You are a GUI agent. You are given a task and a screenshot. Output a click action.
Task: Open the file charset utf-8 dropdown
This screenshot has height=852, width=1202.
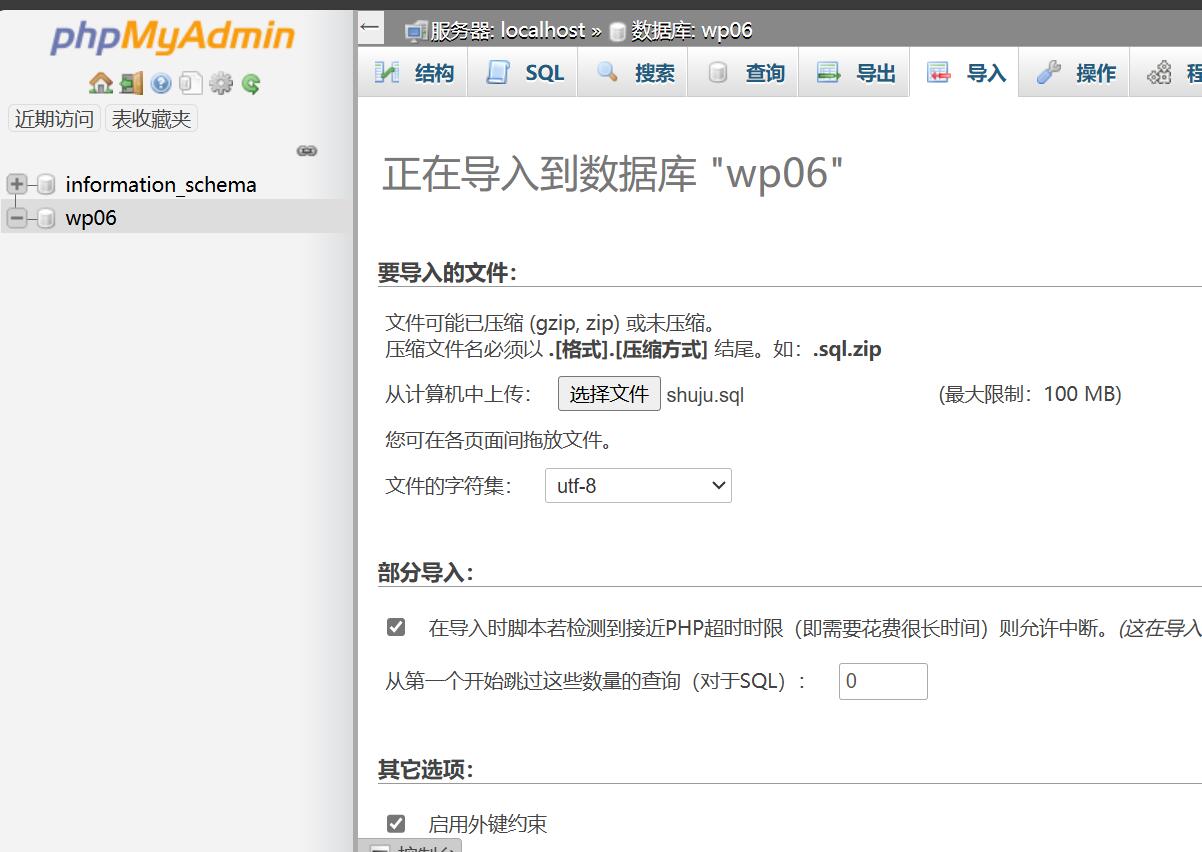tap(638, 486)
